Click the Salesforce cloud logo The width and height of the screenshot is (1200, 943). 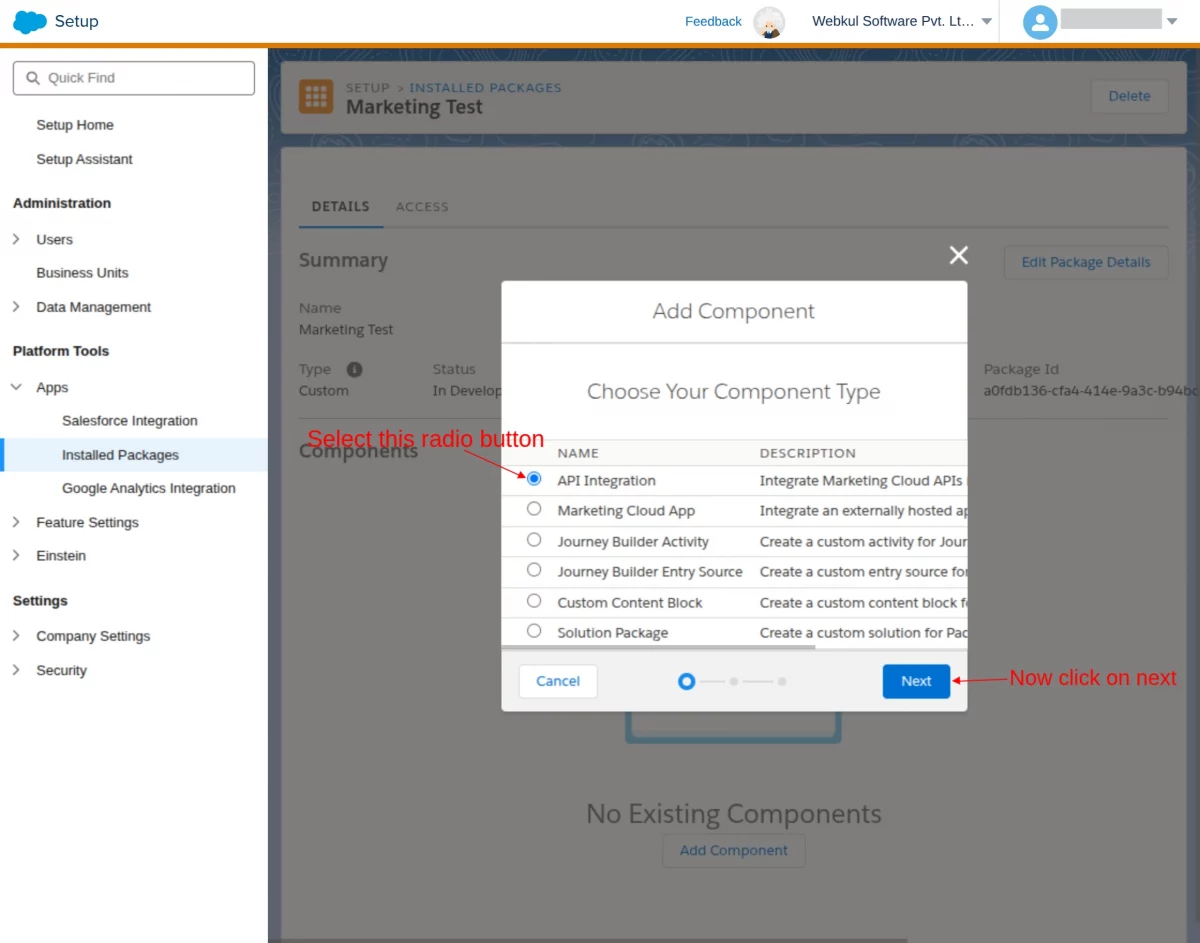point(30,21)
